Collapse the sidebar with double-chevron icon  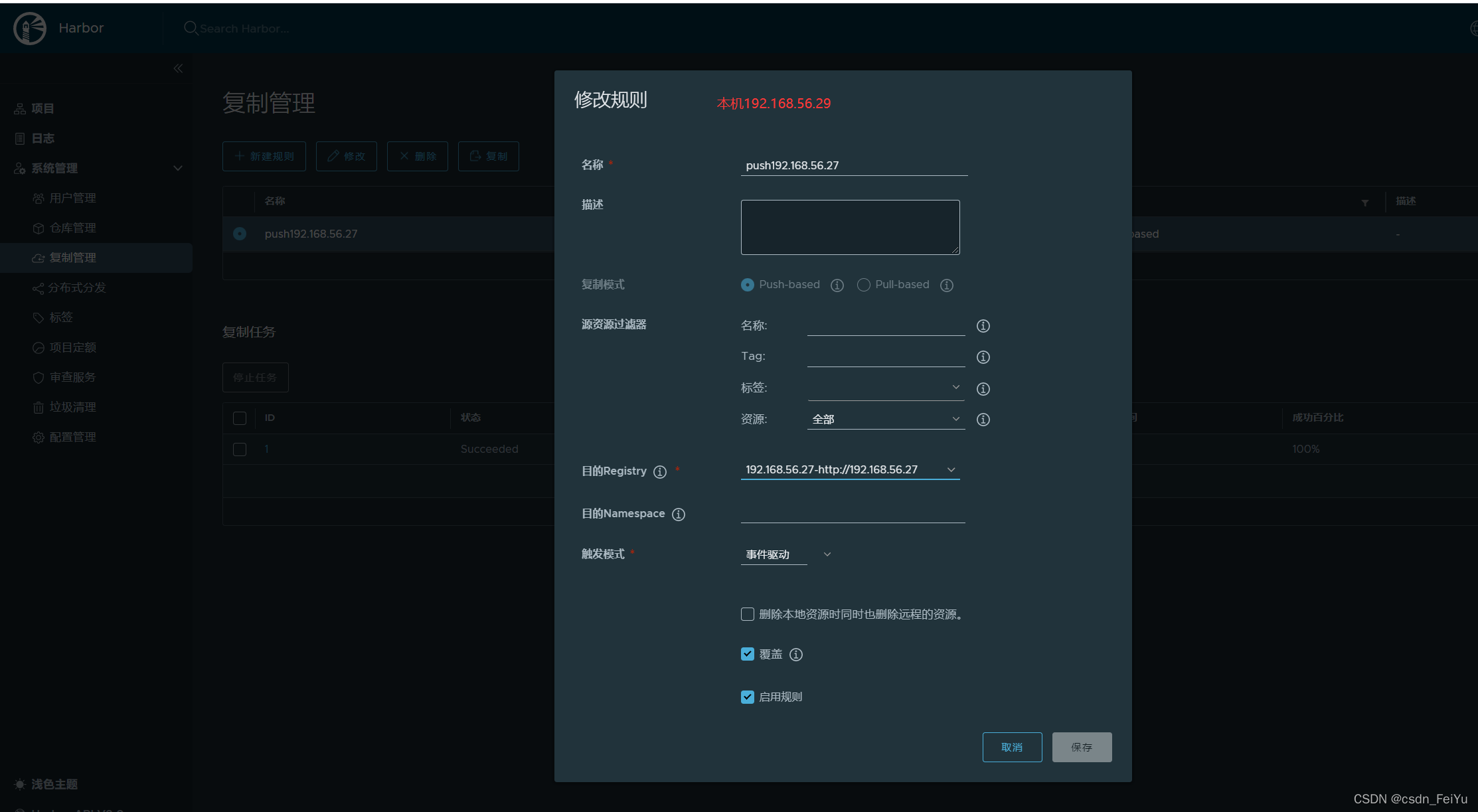(x=178, y=68)
